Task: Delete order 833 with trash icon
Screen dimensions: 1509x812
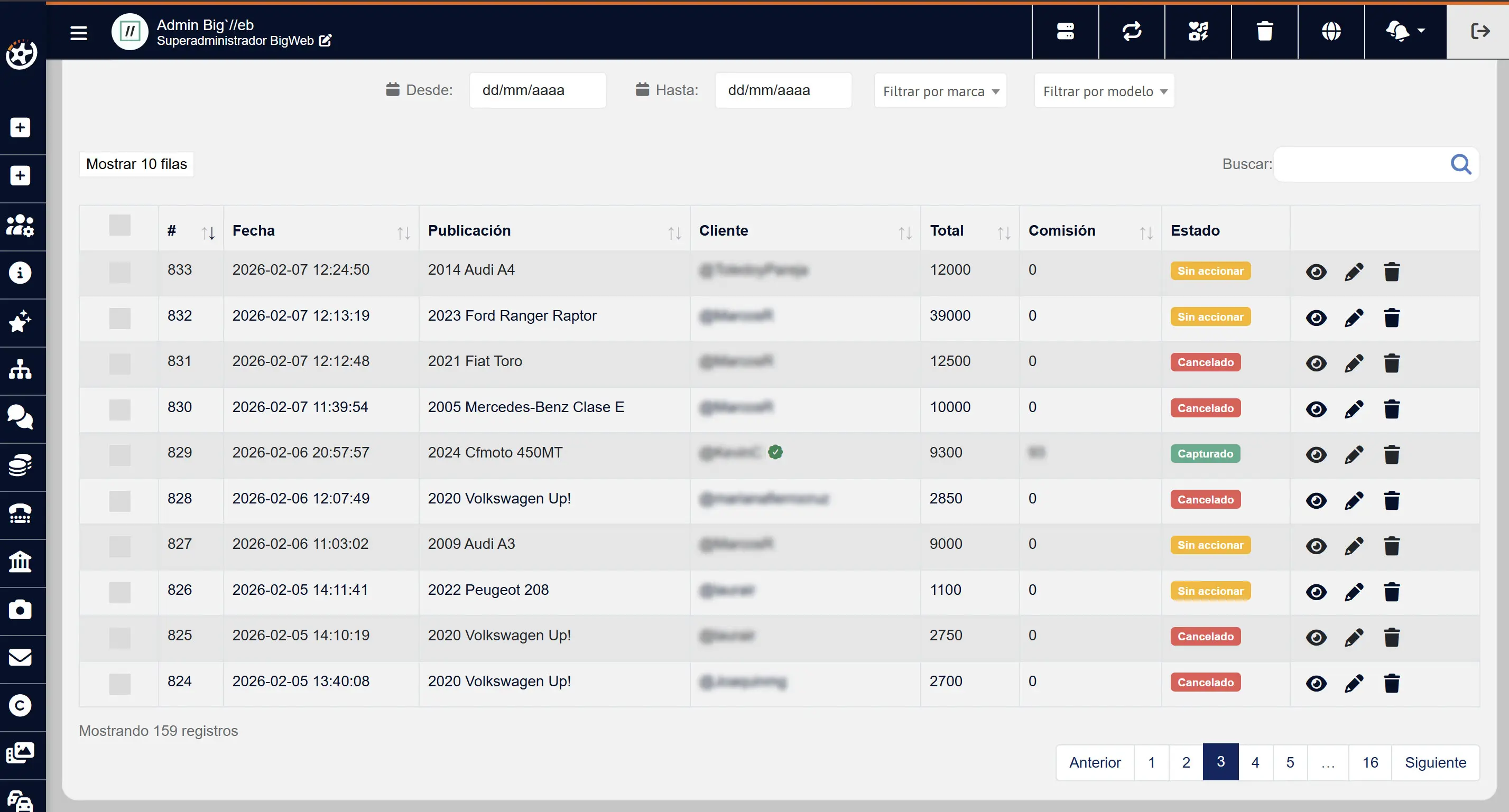Action: (x=1391, y=272)
